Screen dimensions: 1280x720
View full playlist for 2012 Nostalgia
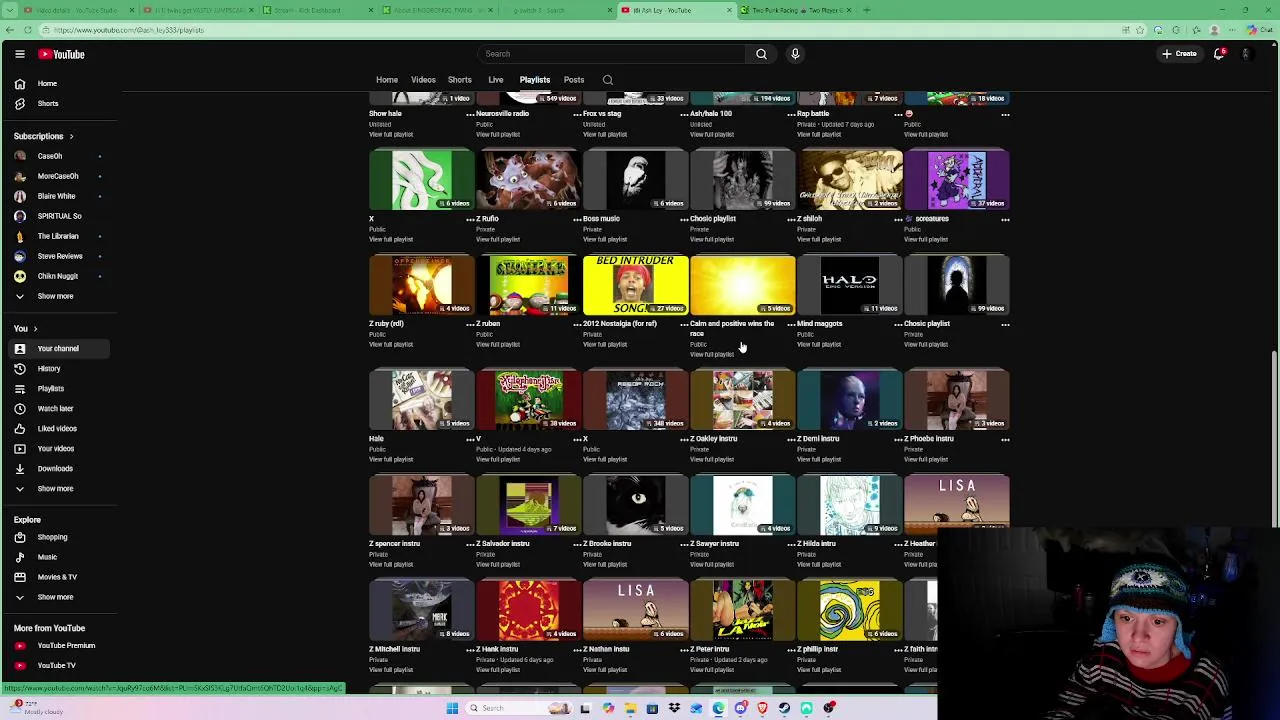coord(605,345)
